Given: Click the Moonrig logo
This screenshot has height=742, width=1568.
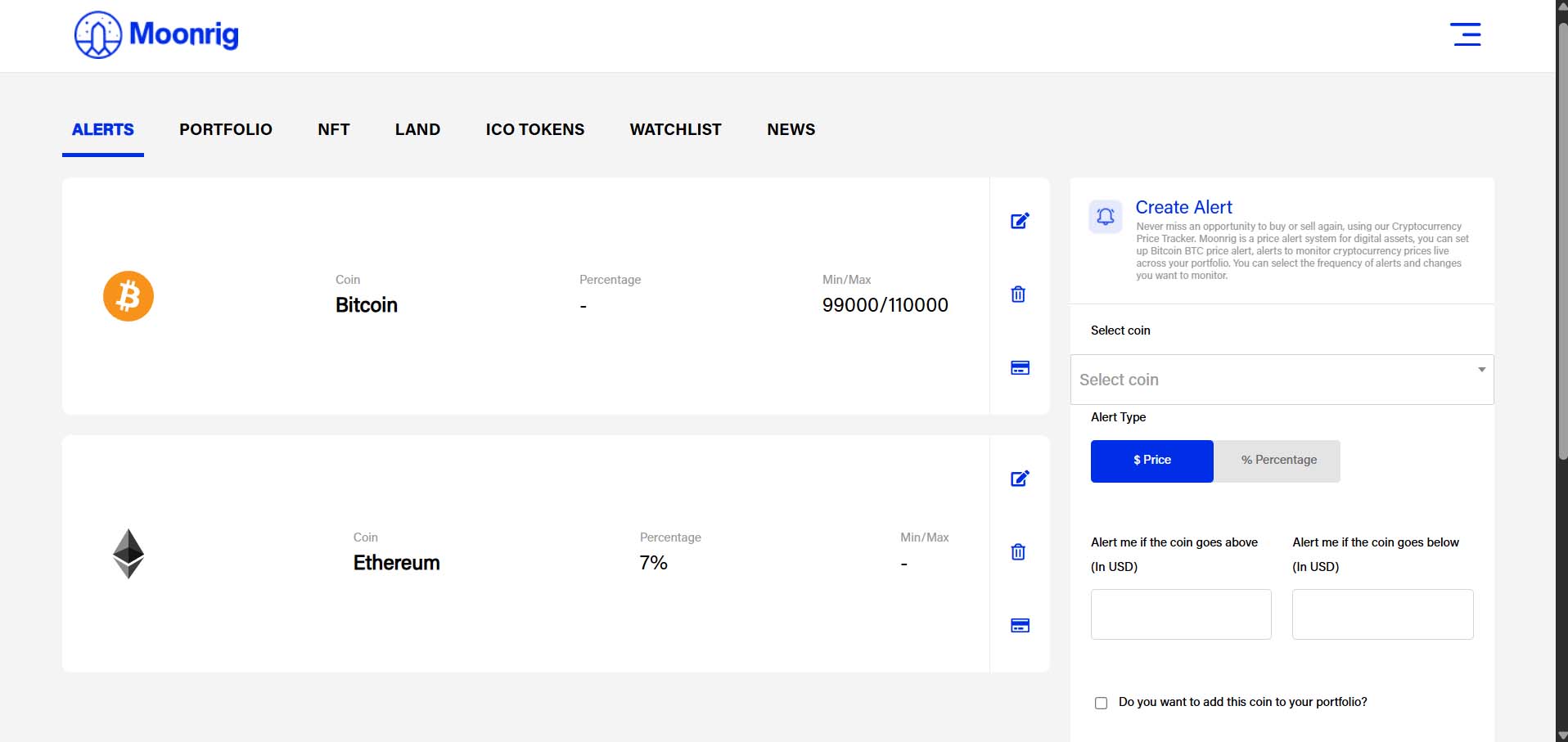Looking at the screenshot, I should [x=156, y=34].
